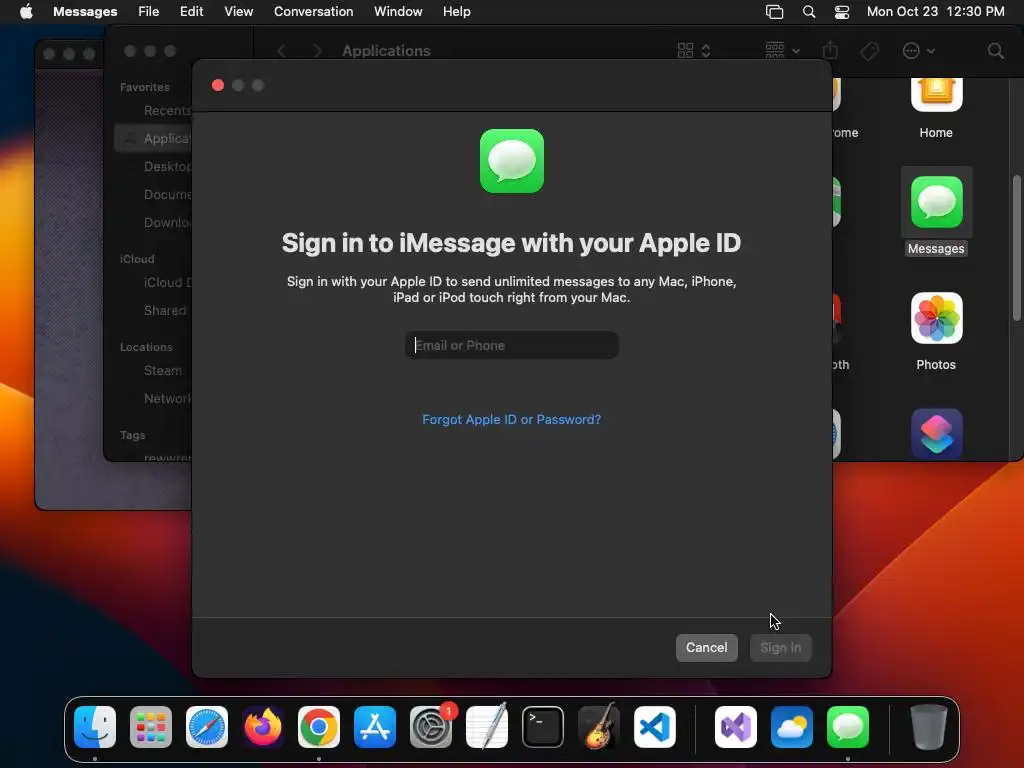Open the Finder group-by dropdown
The width and height of the screenshot is (1024, 768).
point(782,50)
